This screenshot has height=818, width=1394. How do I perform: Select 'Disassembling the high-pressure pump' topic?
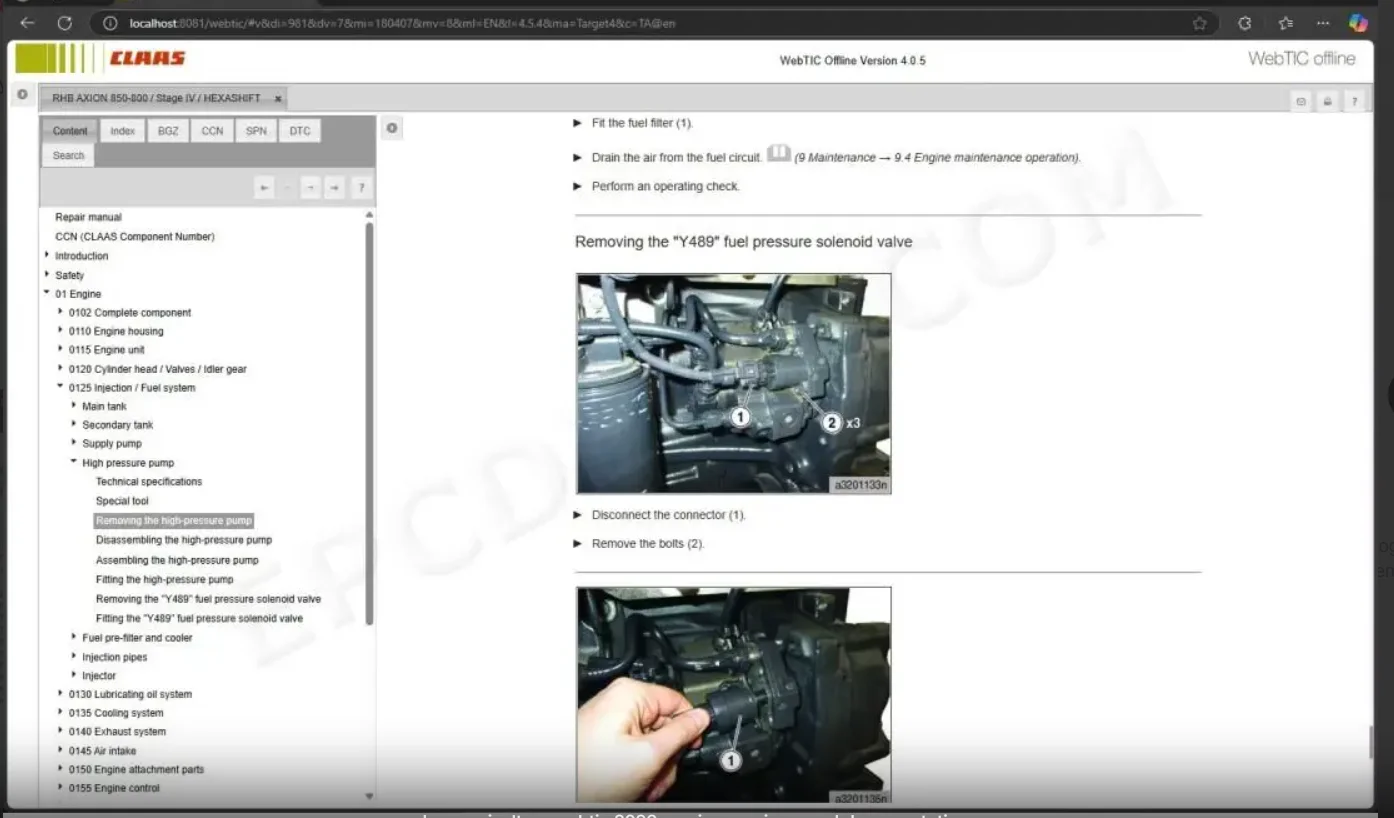(184, 540)
